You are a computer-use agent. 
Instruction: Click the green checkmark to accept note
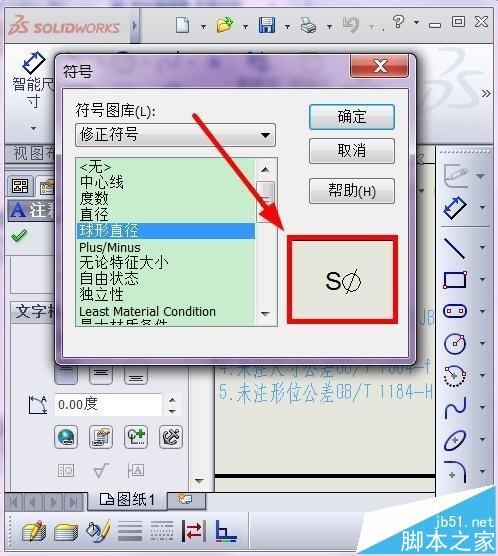[x=19, y=235]
